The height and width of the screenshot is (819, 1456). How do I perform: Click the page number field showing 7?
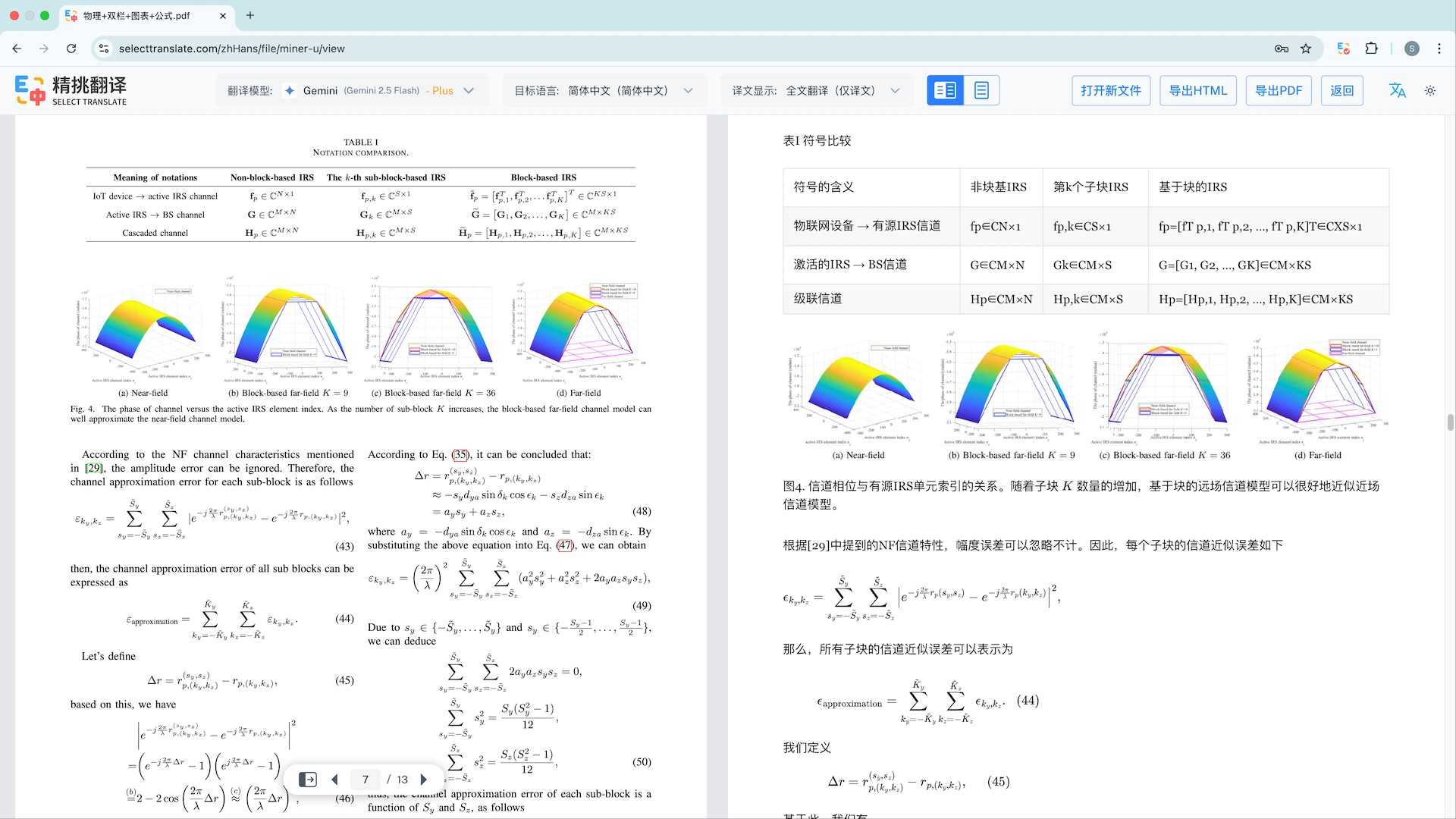point(366,780)
